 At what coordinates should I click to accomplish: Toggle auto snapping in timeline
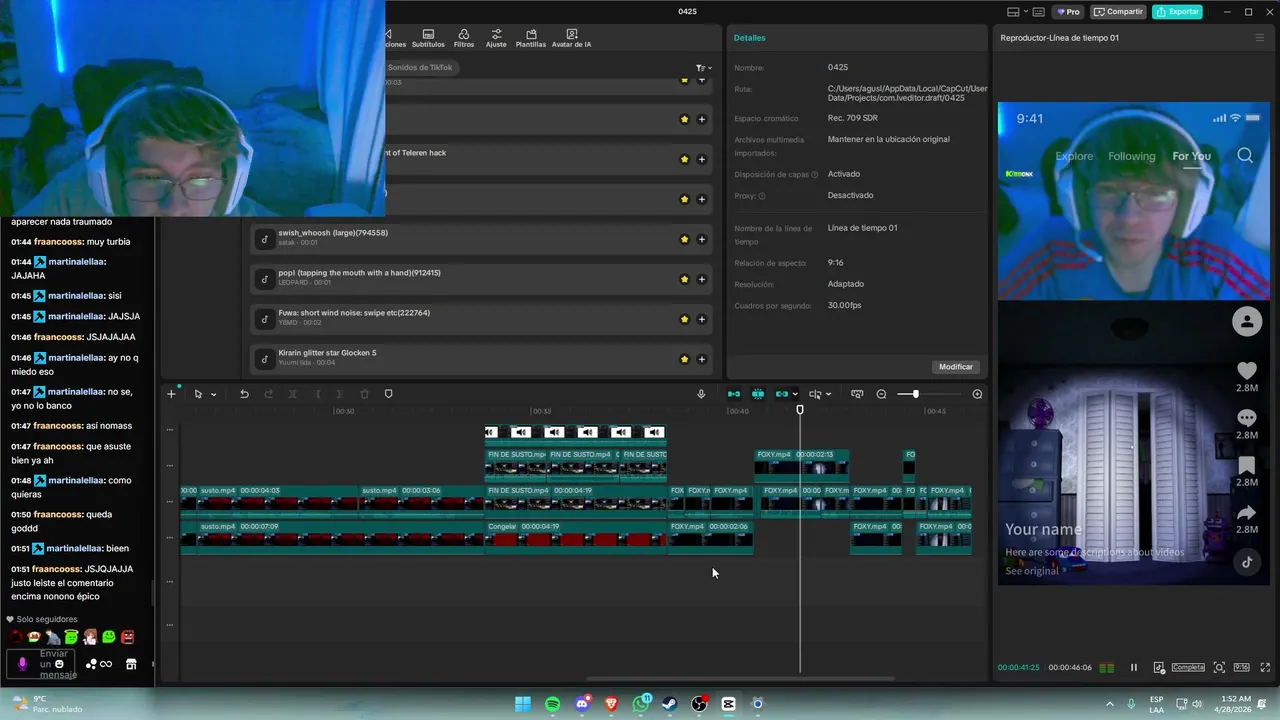758,394
